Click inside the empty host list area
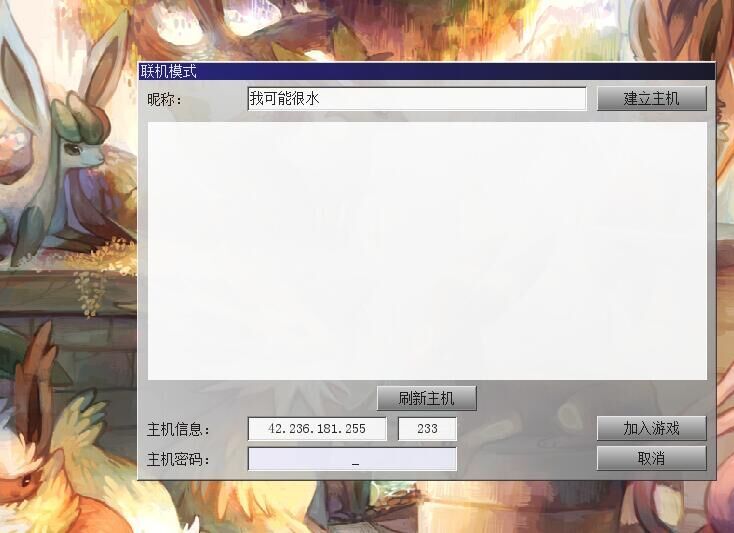Screen dimensions: 734x533 tap(427, 251)
